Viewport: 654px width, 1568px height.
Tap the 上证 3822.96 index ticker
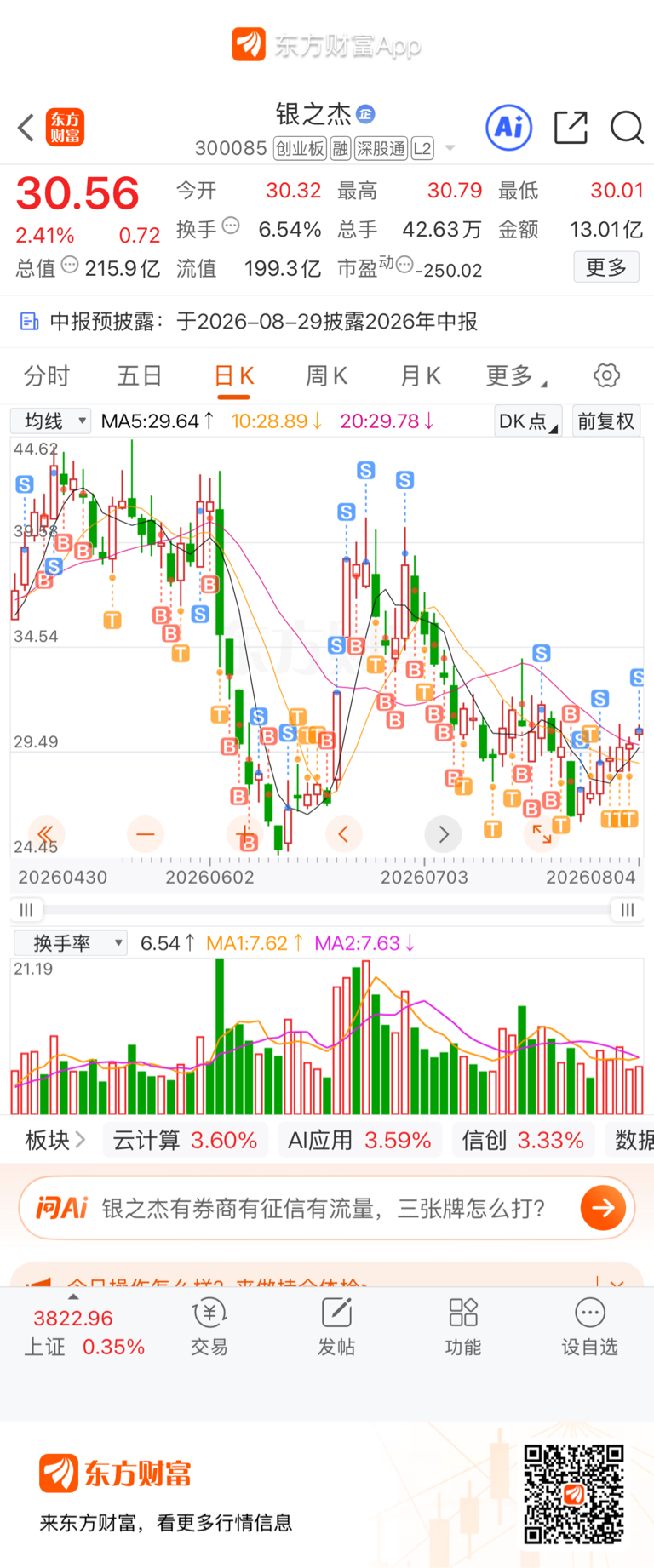[x=84, y=1332]
